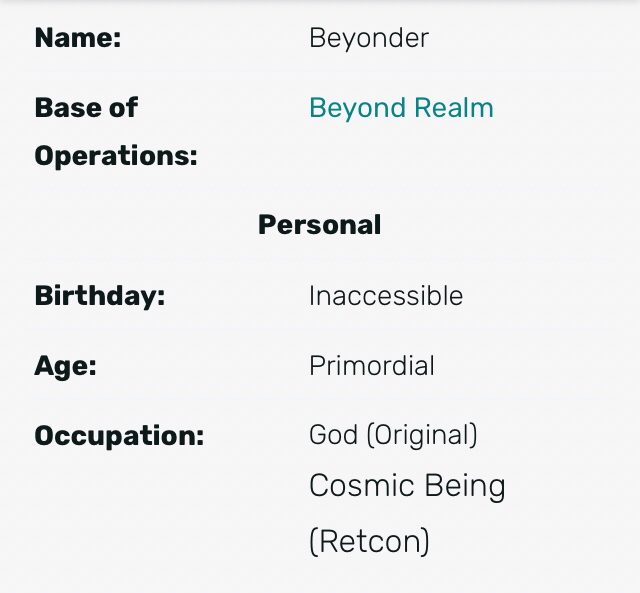Select the Birthday: label
Screen dimensions: 640x593
point(100,296)
